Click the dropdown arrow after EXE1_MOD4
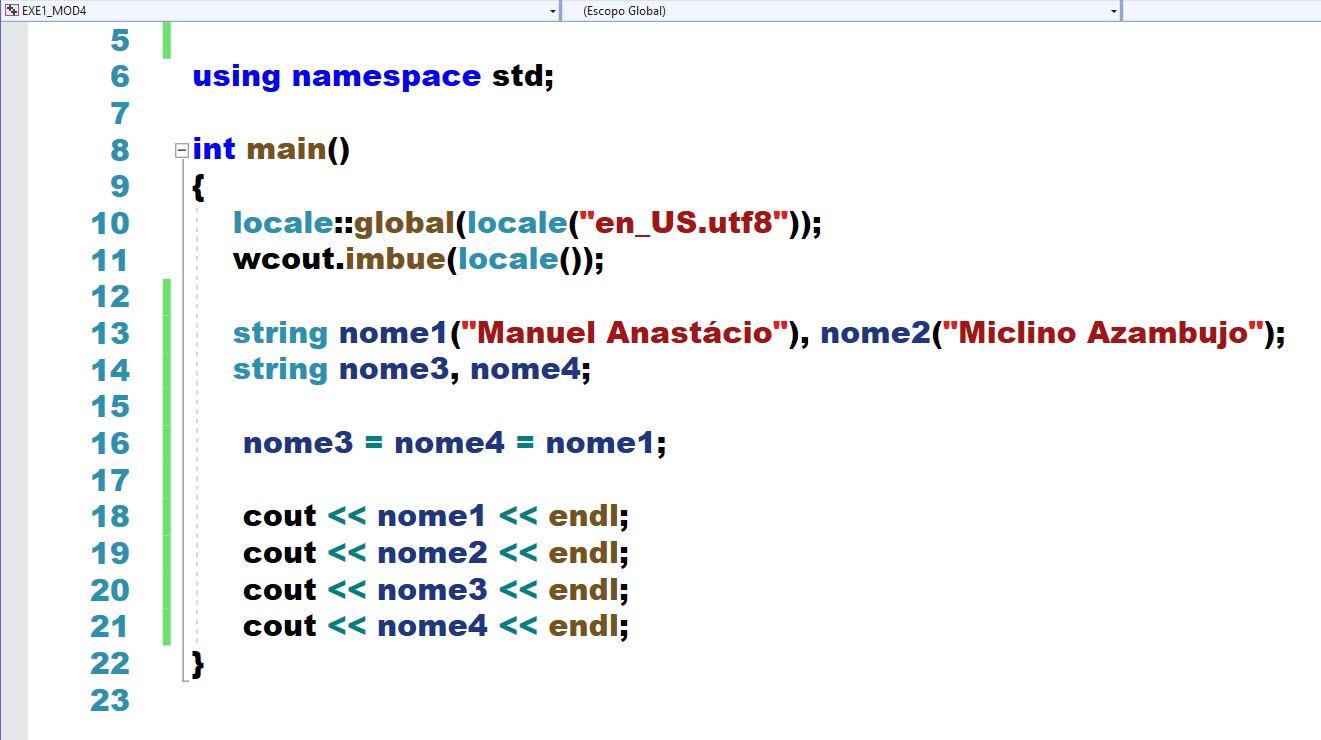 551,10
